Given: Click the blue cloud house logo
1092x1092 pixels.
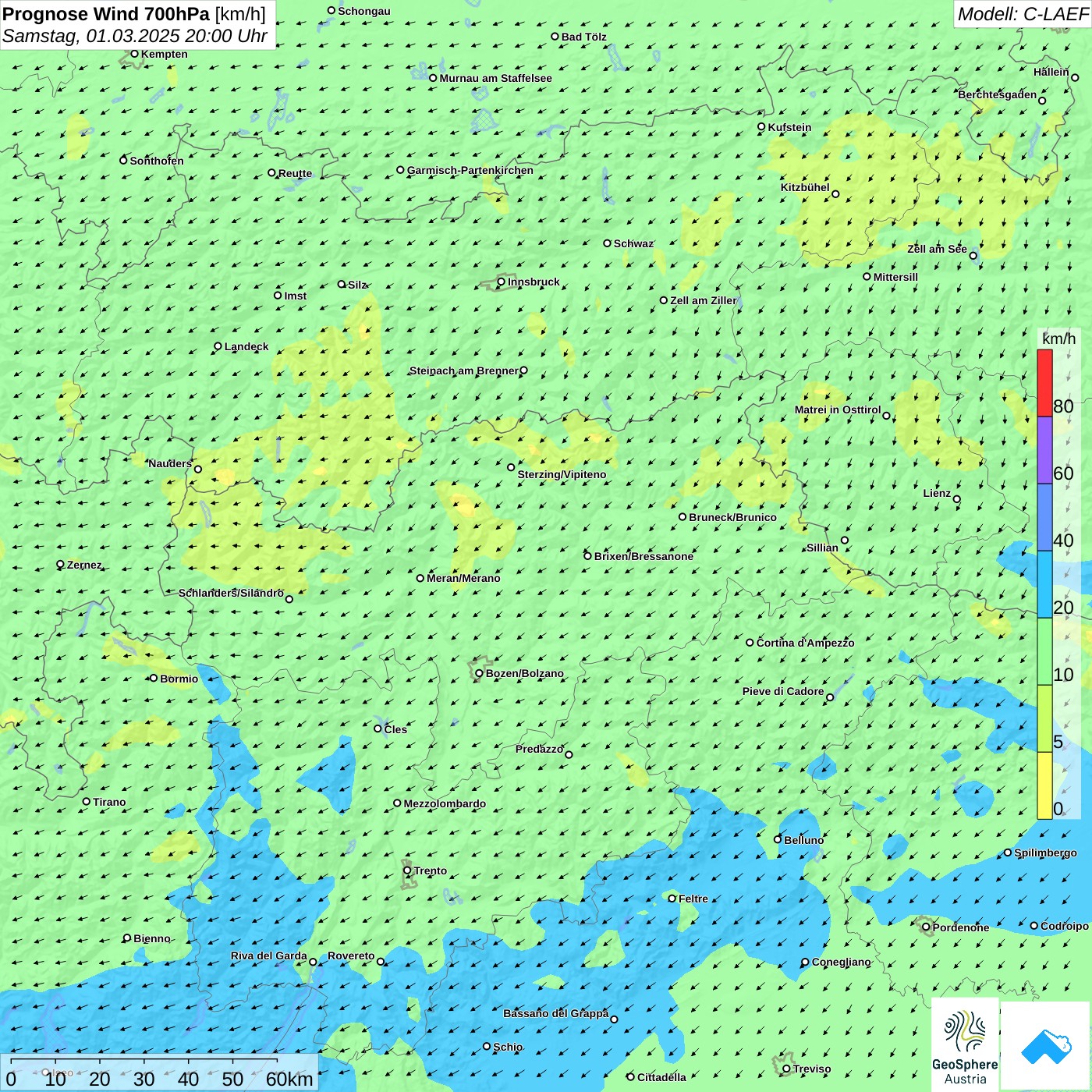Looking at the screenshot, I should coord(1046,1045).
